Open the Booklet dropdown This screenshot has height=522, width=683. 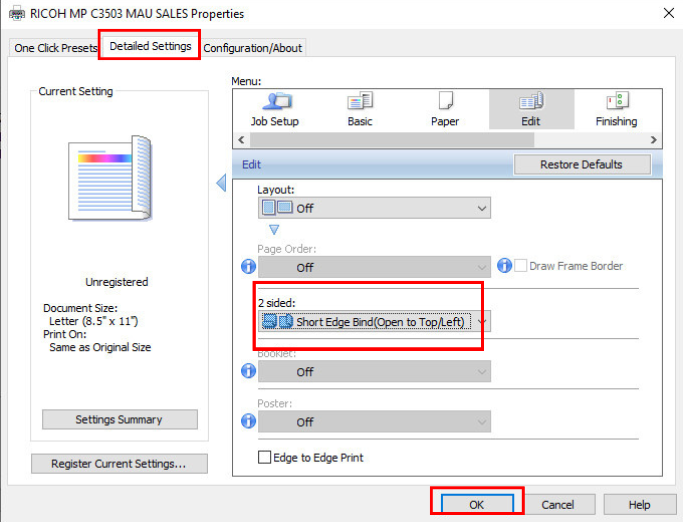[374, 372]
